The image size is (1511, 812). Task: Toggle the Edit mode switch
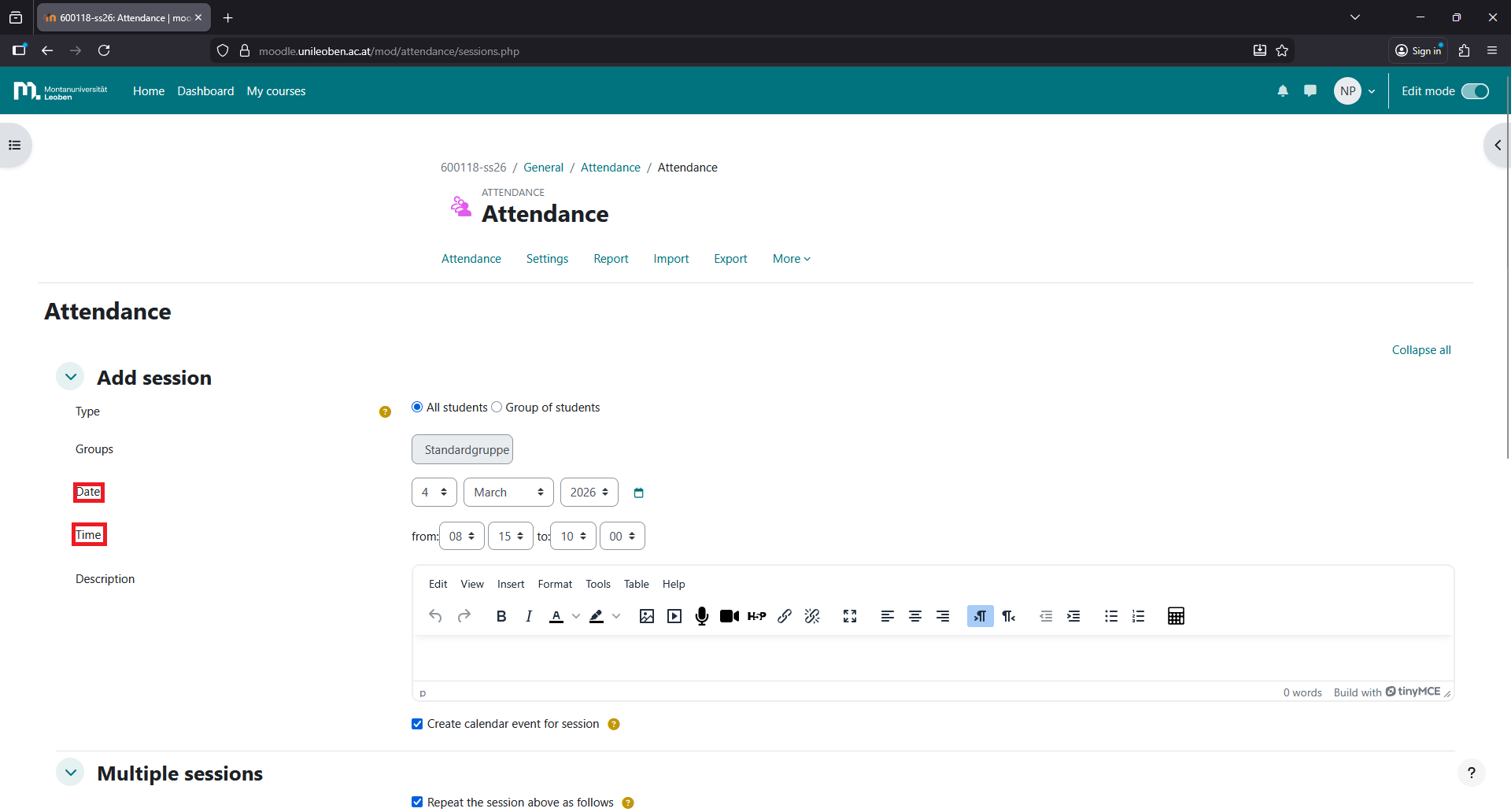(1475, 91)
